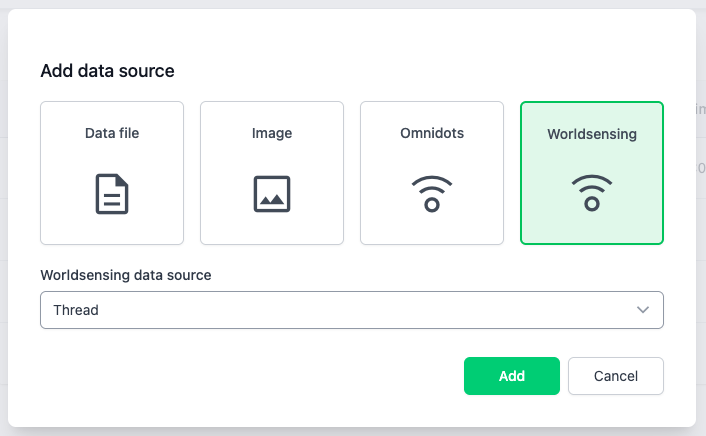Click the "Image" card title text
The image size is (706, 436).
click(x=272, y=133)
